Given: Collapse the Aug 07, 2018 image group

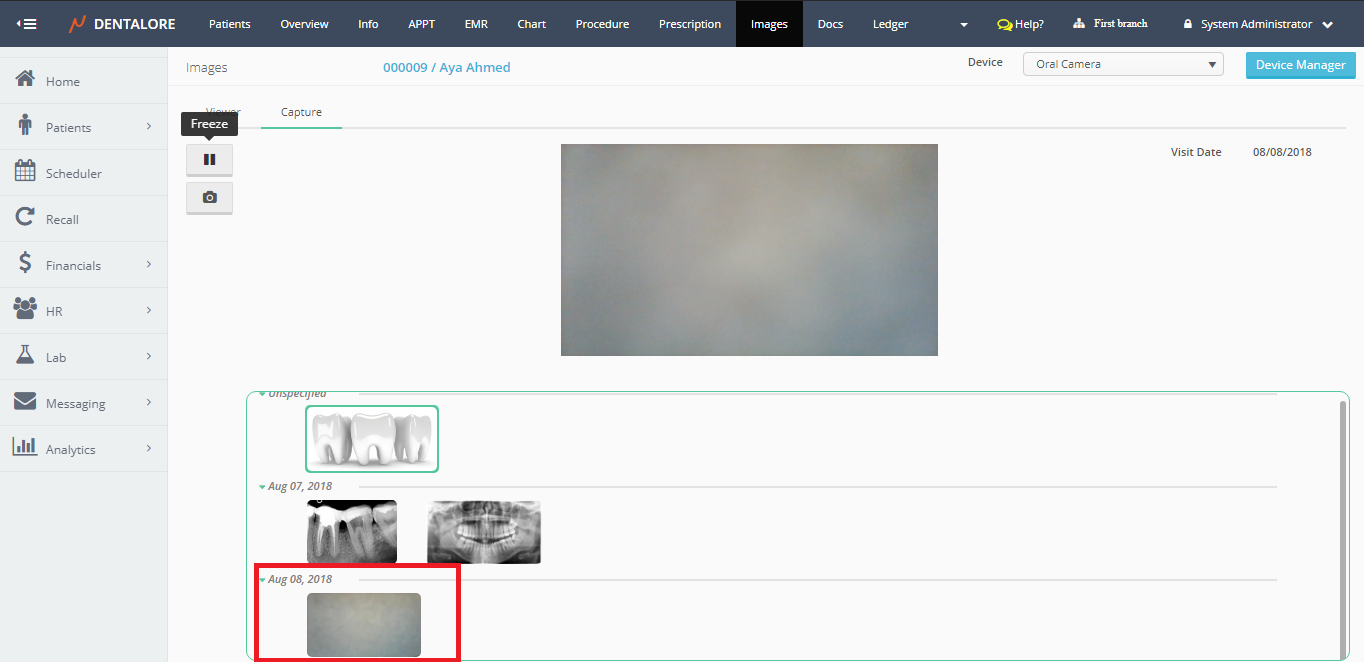Looking at the screenshot, I should tap(263, 486).
